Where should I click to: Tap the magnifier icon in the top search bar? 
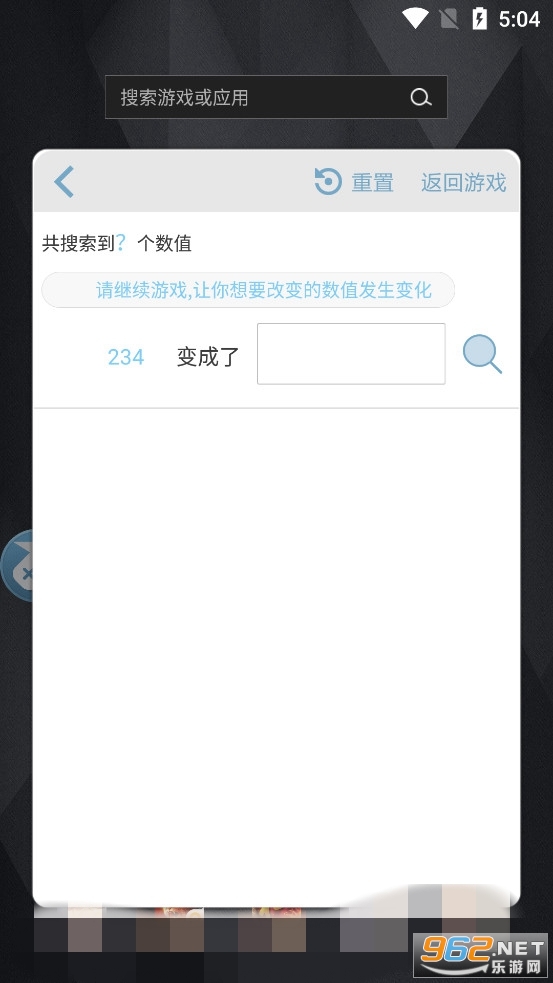pyautogui.click(x=421, y=97)
